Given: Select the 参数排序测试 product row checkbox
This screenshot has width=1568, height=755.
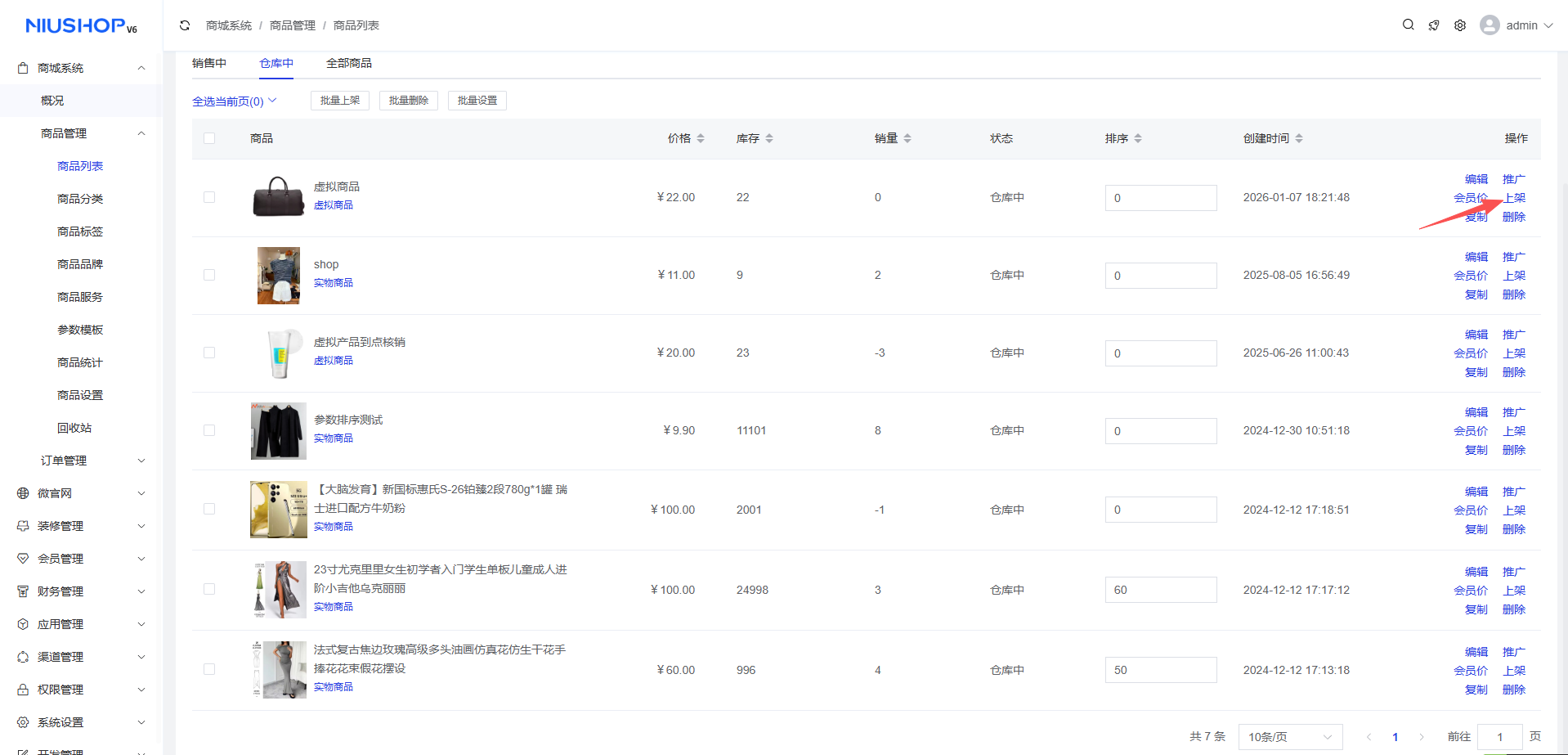Looking at the screenshot, I should (x=209, y=430).
